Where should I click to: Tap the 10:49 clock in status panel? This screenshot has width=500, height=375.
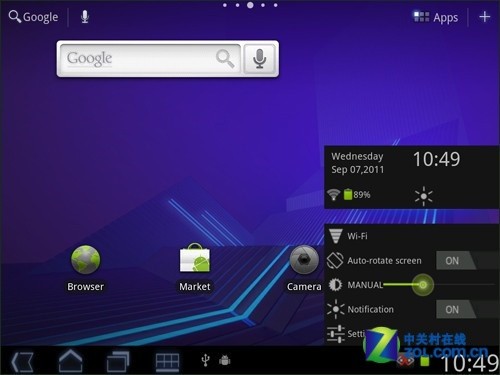437,159
